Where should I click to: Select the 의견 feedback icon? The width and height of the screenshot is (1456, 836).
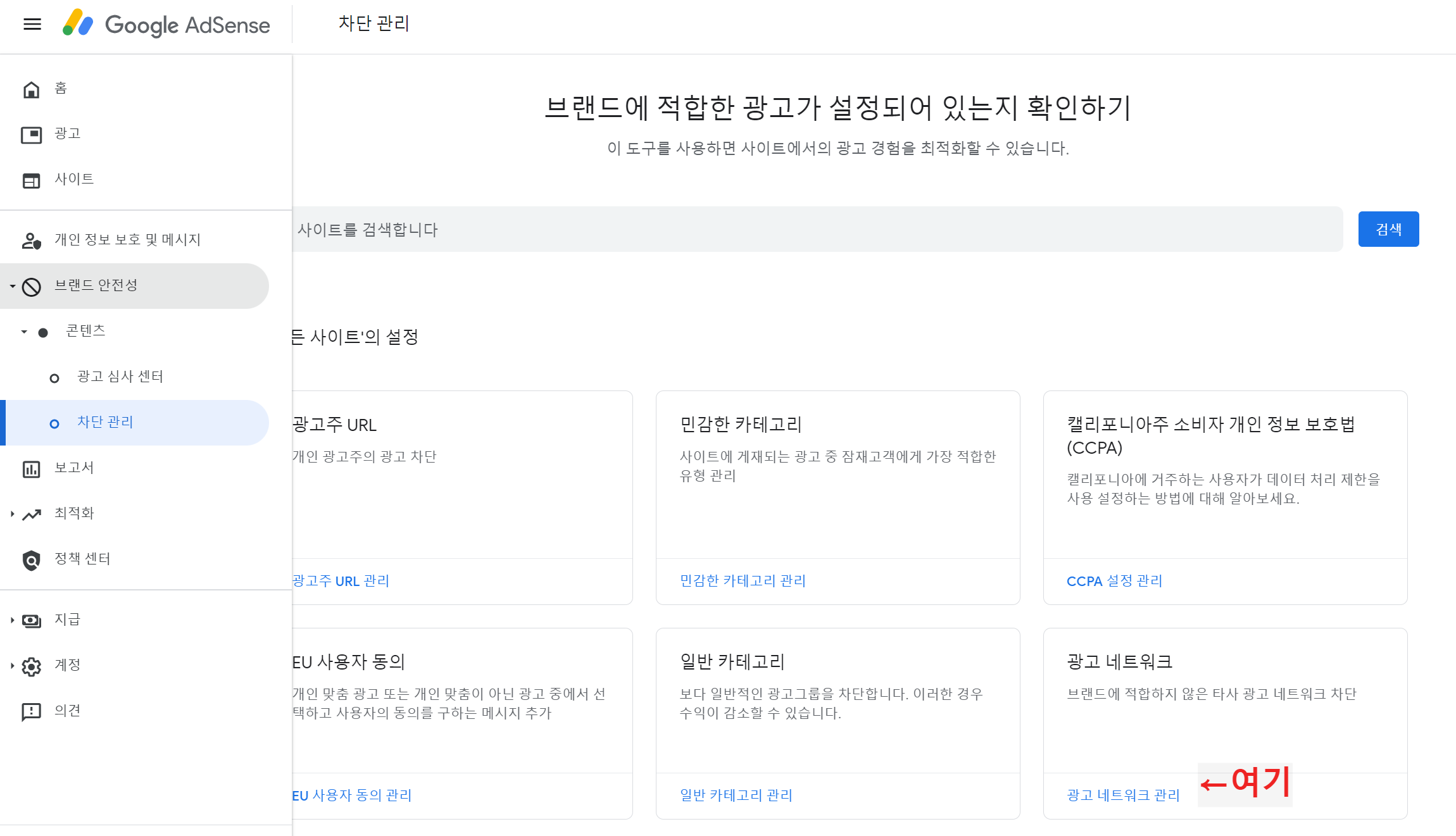coord(32,710)
